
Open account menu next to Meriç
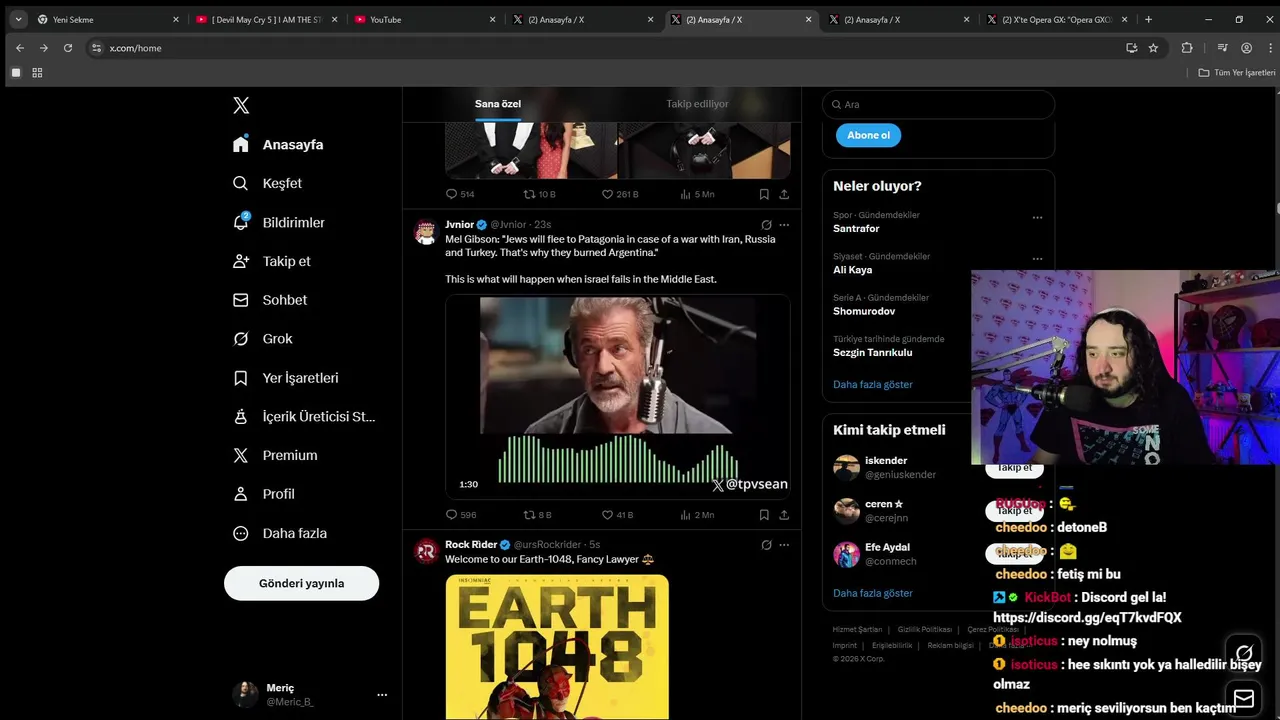tap(382, 694)
